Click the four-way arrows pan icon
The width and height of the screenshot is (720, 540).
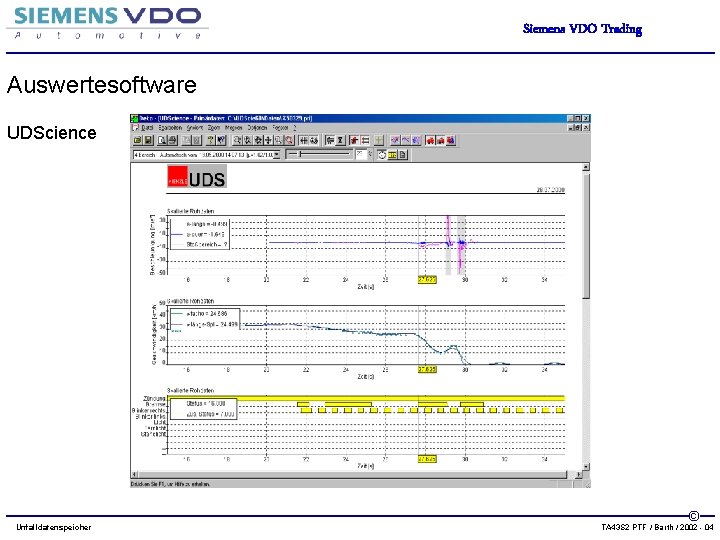click(x=269, y=140)
